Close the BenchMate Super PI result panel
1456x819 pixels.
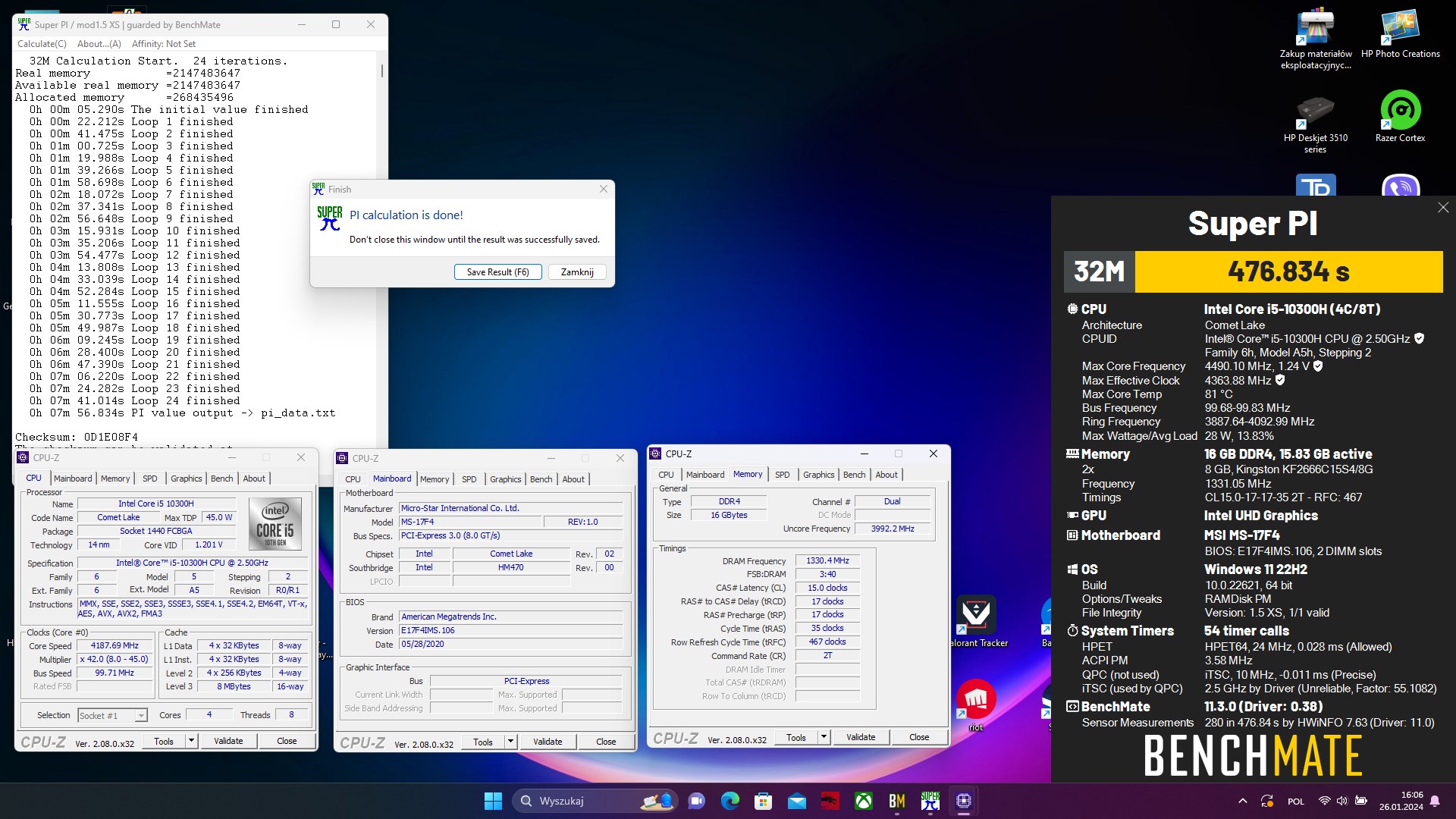click(x=1443, y=207)
